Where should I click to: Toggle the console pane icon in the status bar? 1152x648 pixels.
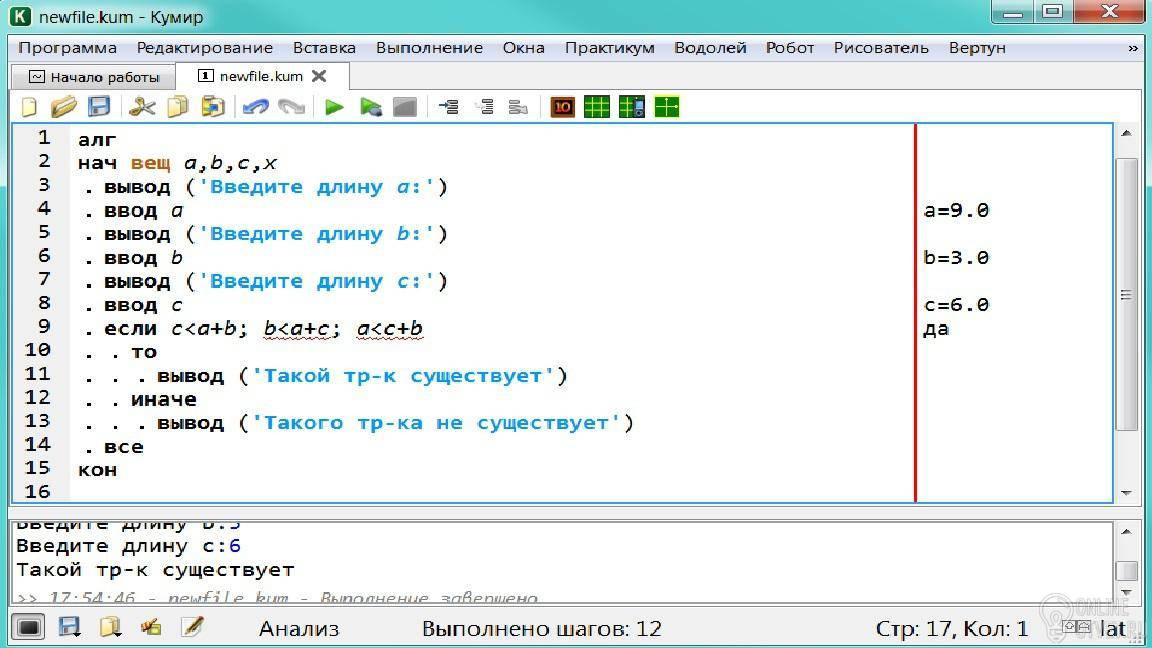[x=29, y=627]
